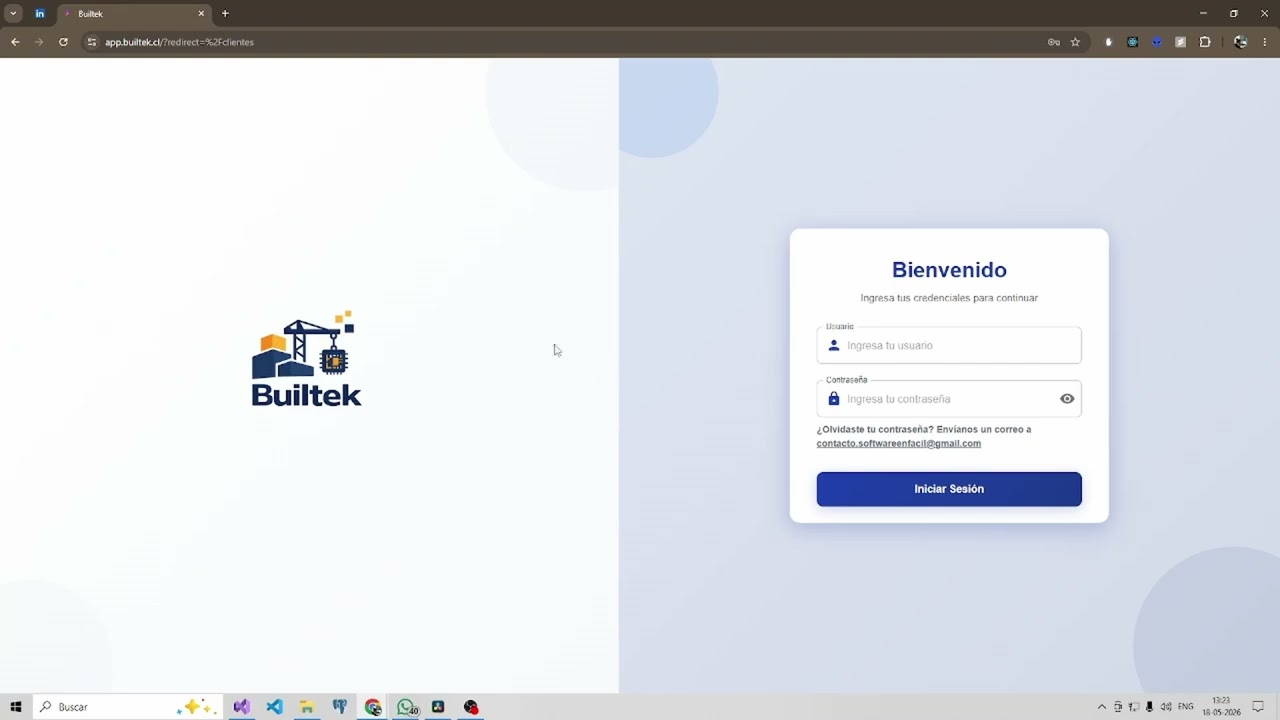This screenshot has width=1280, height=720.
Task: Open File Explorer from taskbar
Action: click(307, 707)
